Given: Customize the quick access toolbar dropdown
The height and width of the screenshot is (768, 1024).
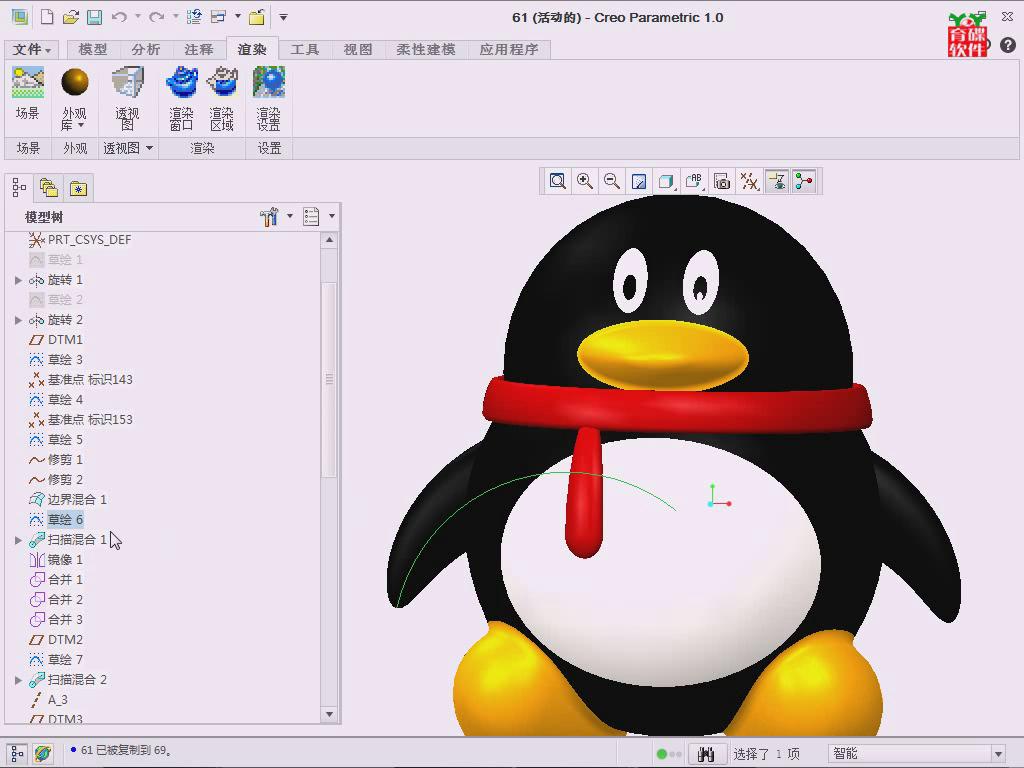Looking at the screenshot, I should point(283,17).
